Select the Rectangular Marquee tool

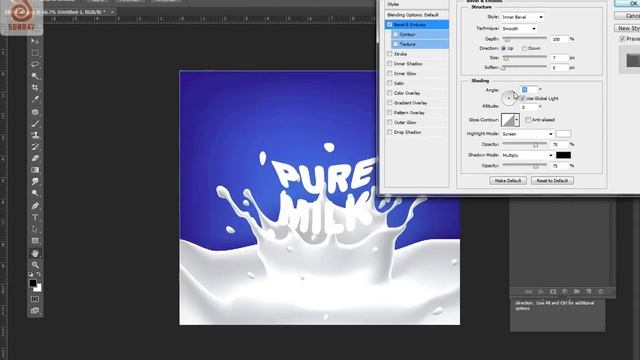coord(35,53)
